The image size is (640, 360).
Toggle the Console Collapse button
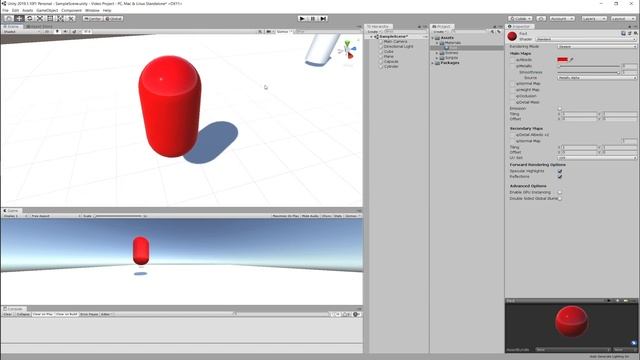(x=23, y=314)
